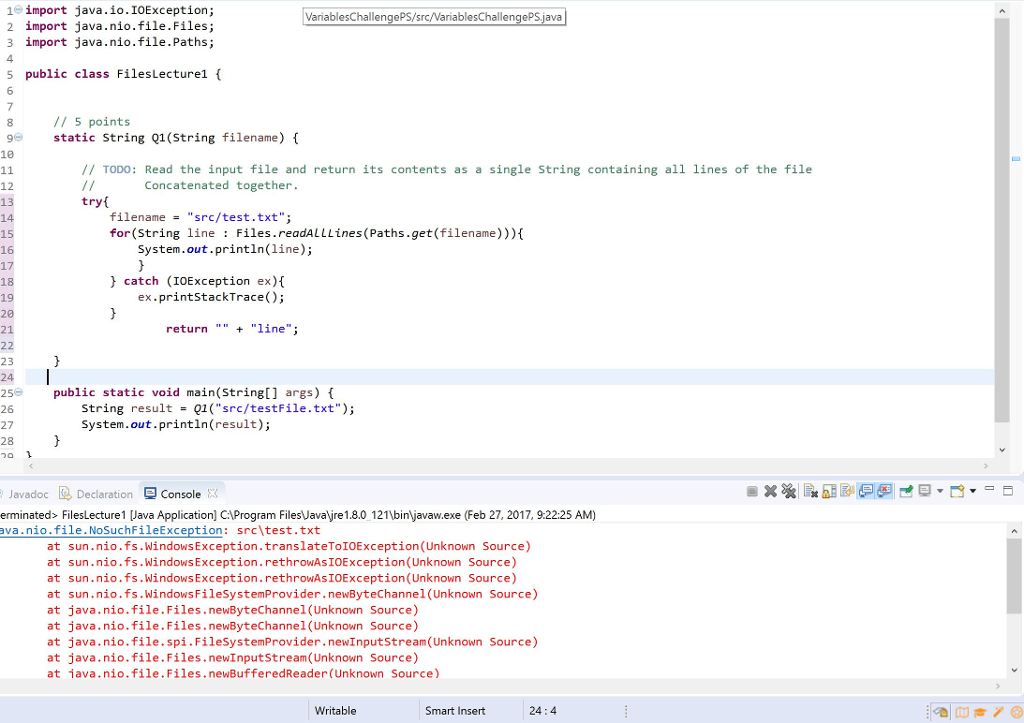Select the Display Selected Console icon

[x=925, y=490]
